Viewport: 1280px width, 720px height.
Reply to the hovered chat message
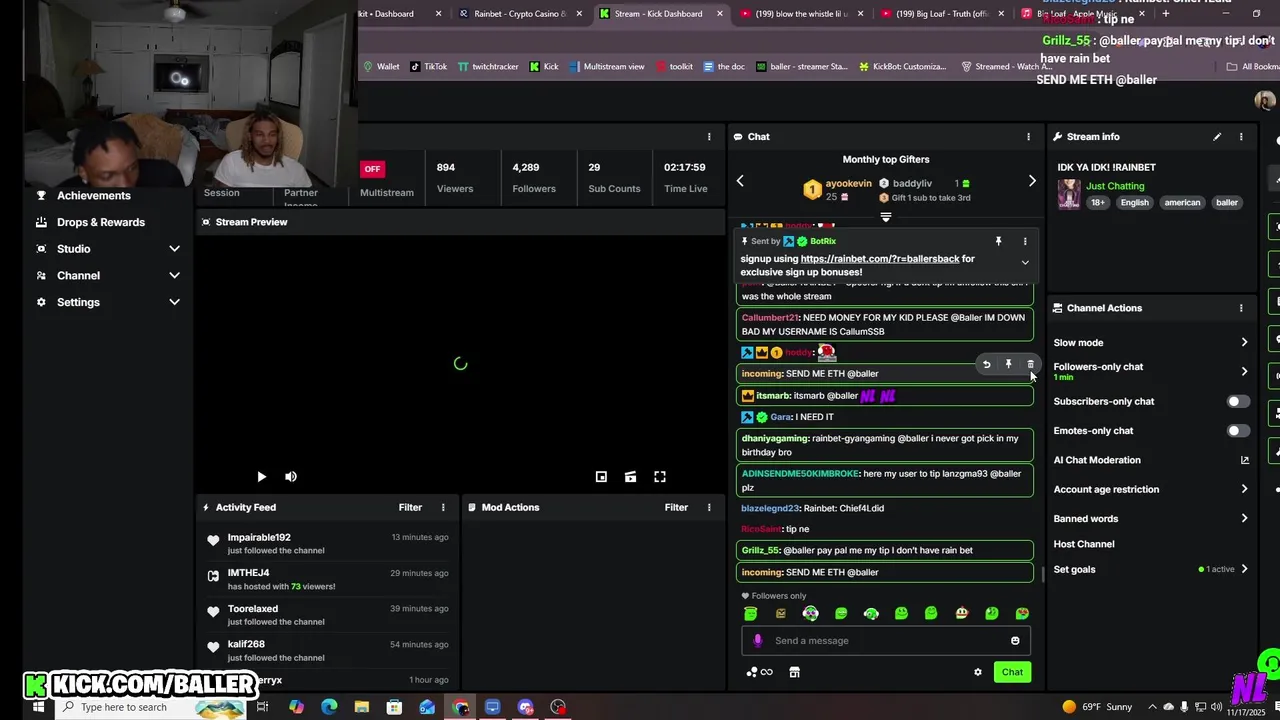point(986,365)
